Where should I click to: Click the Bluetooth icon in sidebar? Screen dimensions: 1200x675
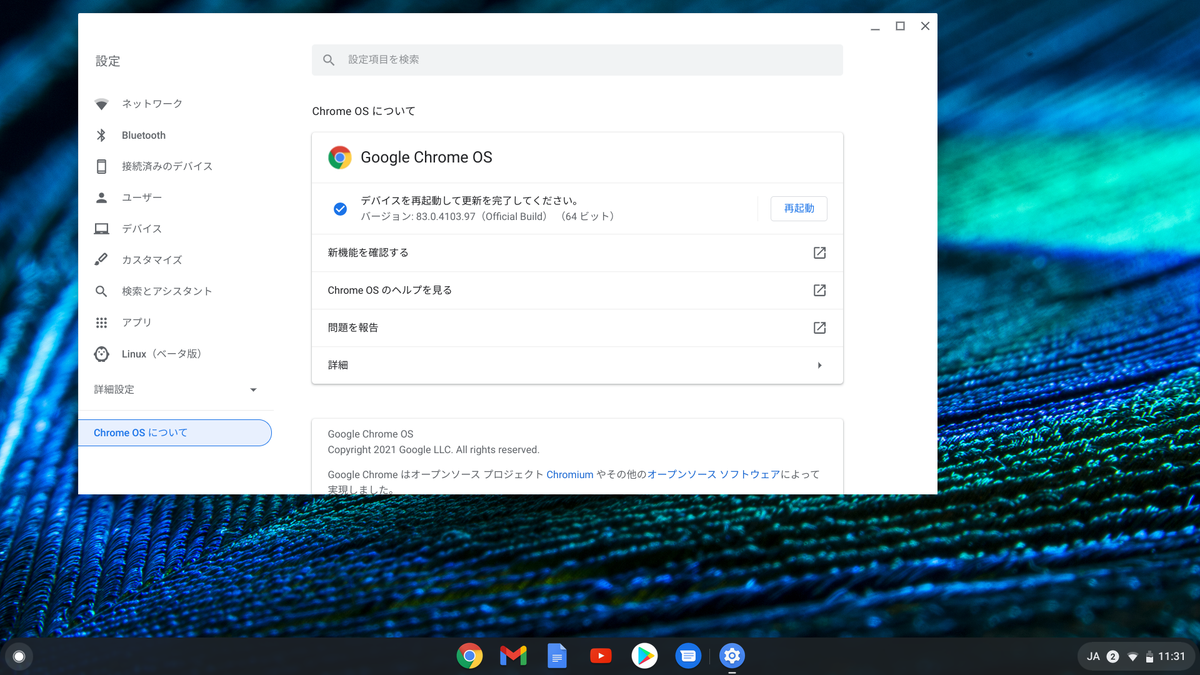(101, 135)
